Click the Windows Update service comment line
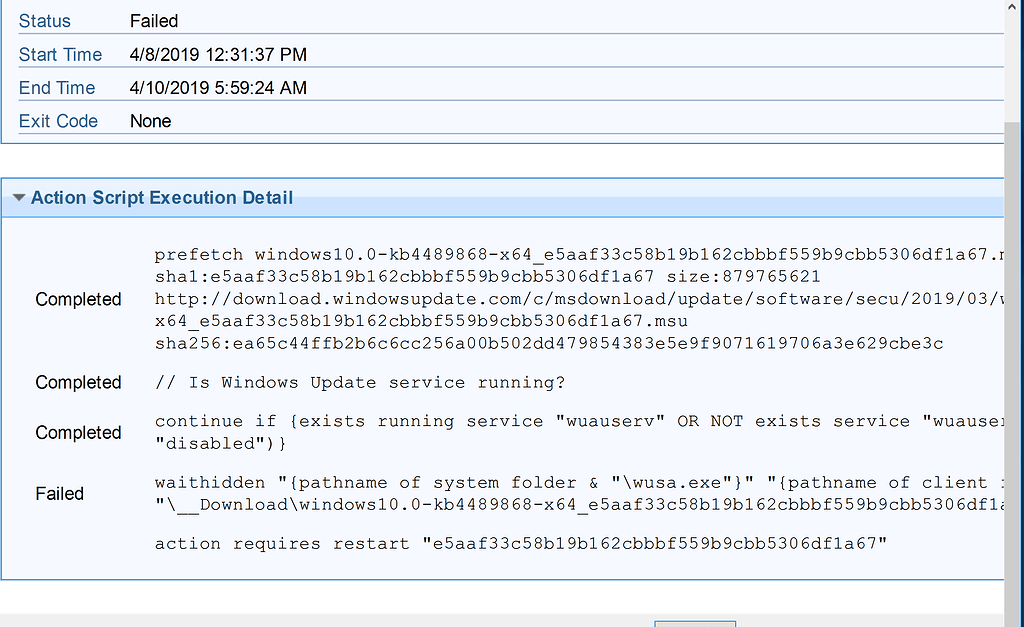 click(x=360, y=382)
